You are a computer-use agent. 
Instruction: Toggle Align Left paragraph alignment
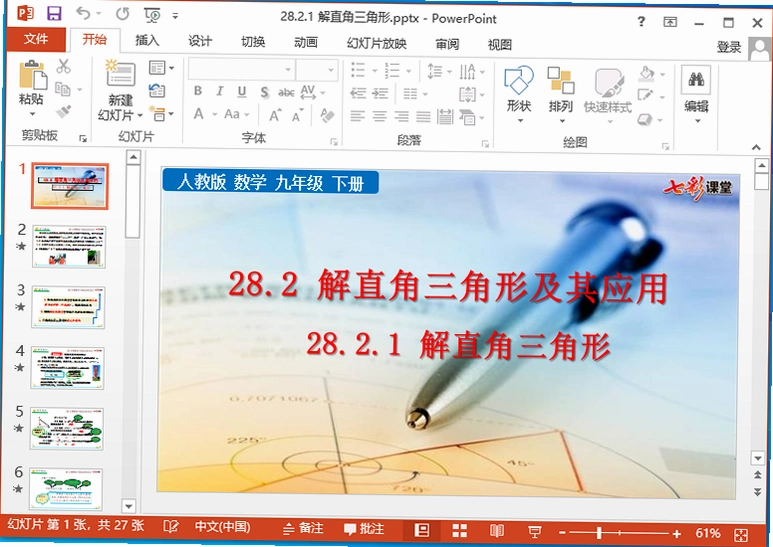click(357, 116)
